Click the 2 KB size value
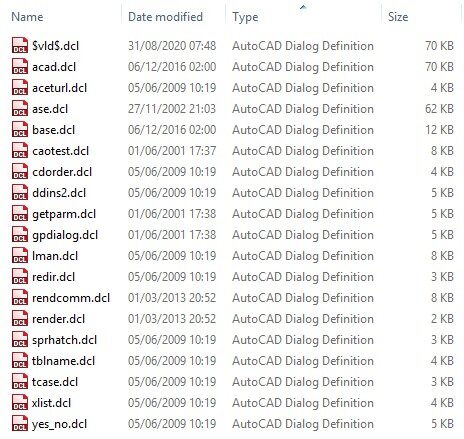Image resolution: width=464 pixels, height=439 pixels. pyautogui.click(x=442, y=319)
